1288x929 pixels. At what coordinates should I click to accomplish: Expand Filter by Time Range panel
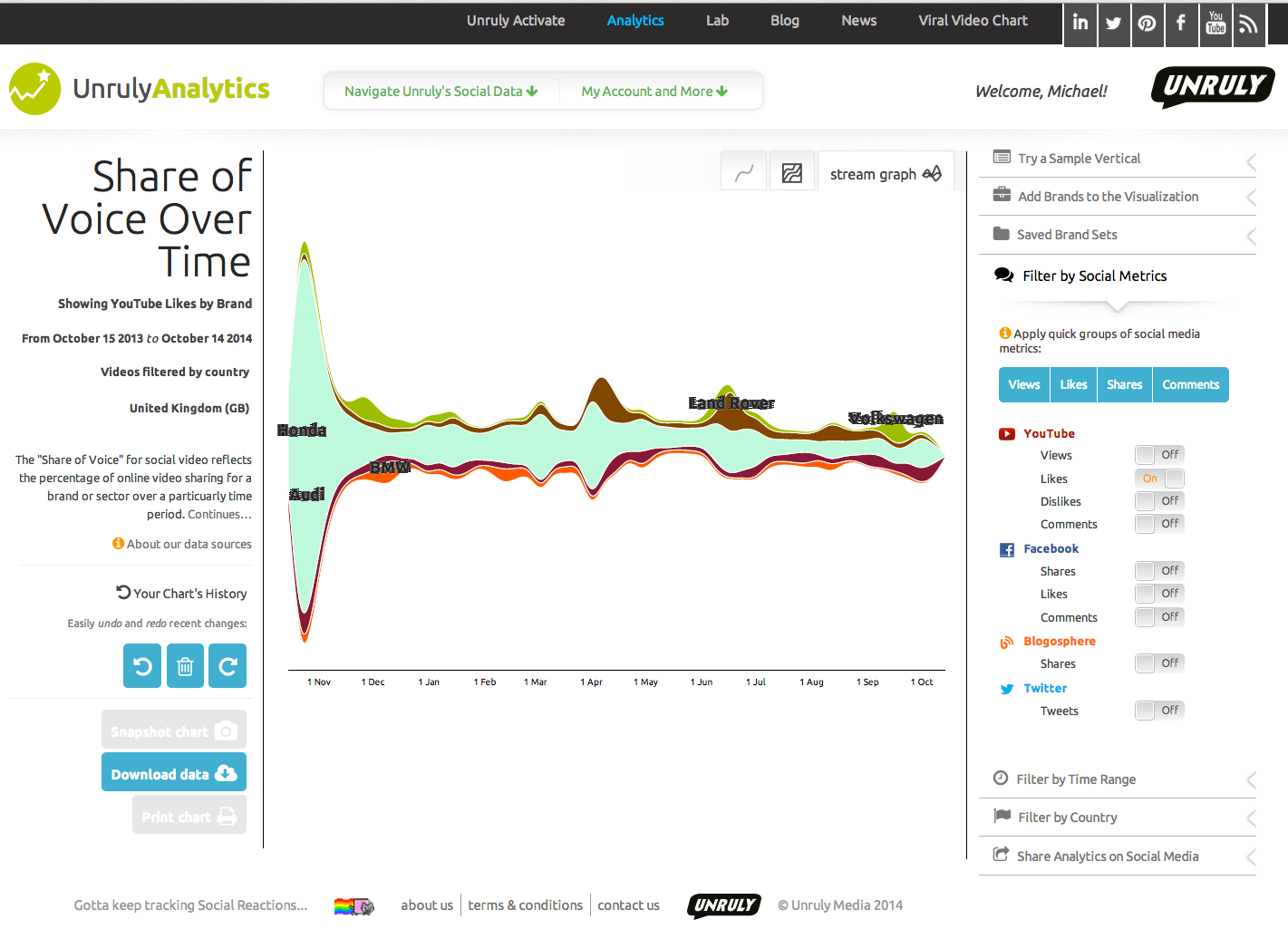point(1118,779)
